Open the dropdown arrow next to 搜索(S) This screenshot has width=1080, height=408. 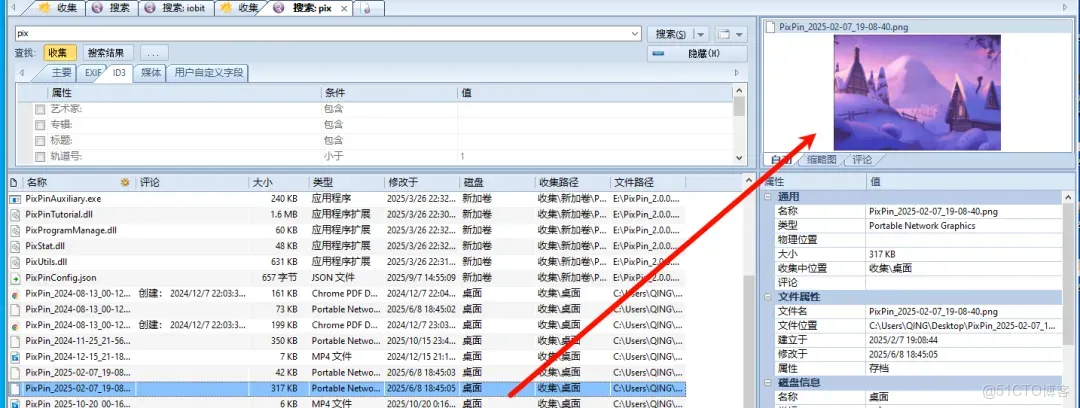point(701,34)
